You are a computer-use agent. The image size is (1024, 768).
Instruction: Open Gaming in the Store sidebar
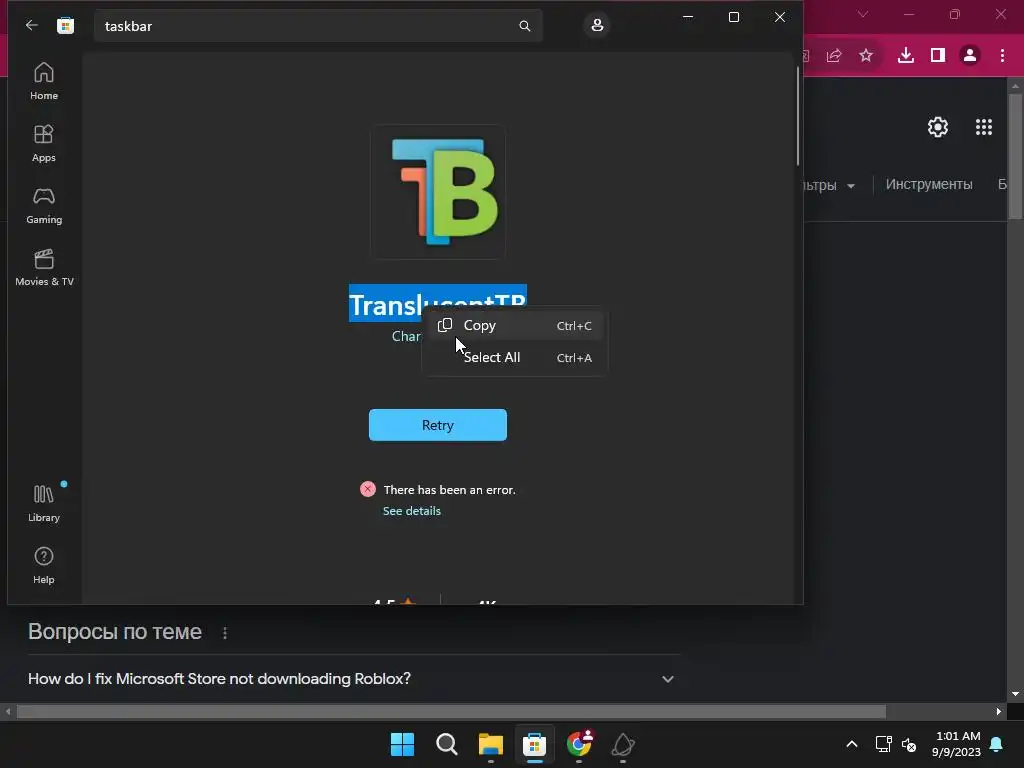coord(44,205)
